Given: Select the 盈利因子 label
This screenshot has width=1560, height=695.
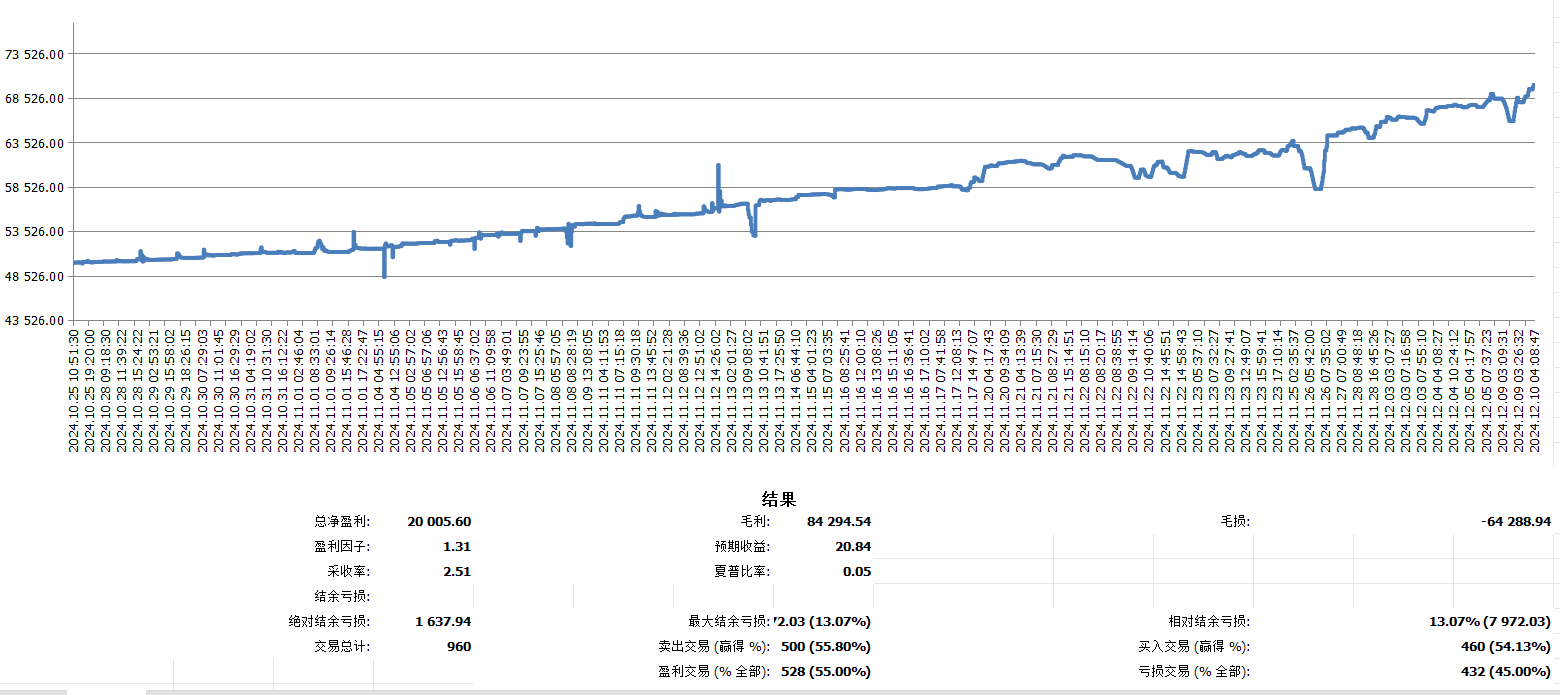Looking at the screenshot, I should (x=342, y=546).
